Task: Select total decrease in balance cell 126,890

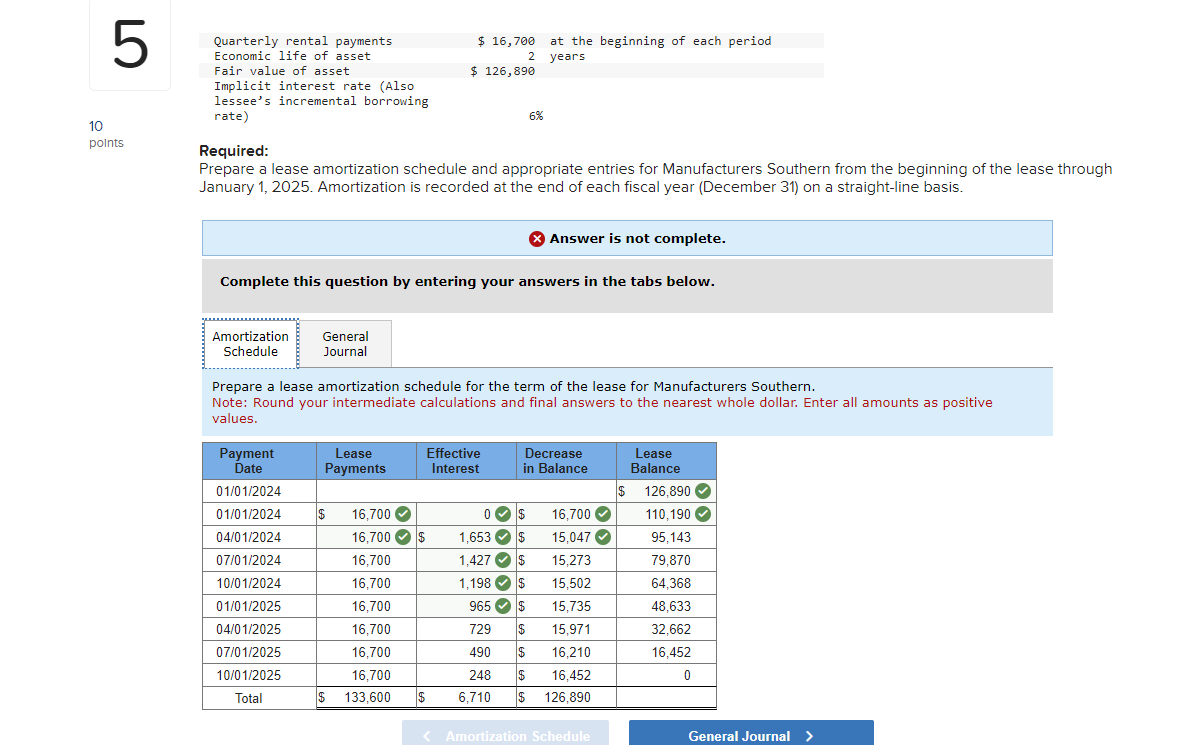Action: pyautogui.click(x=566, y=697)
